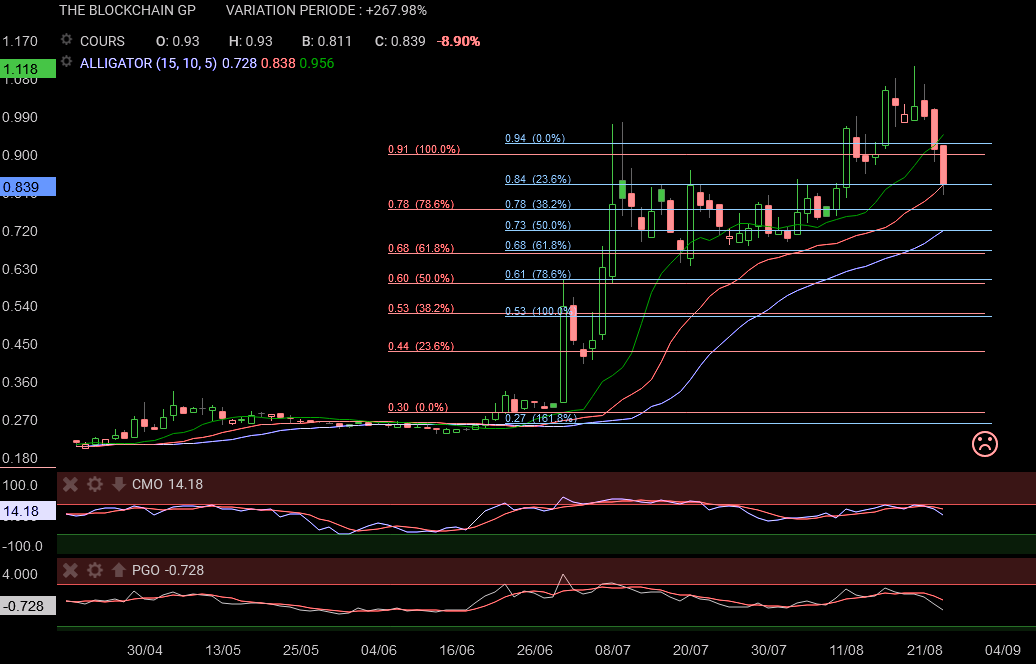Open PGO indicator settings gear
The height and width of the screenshot is (664, 1036).
pyautogui.click(x=94, y=570)
